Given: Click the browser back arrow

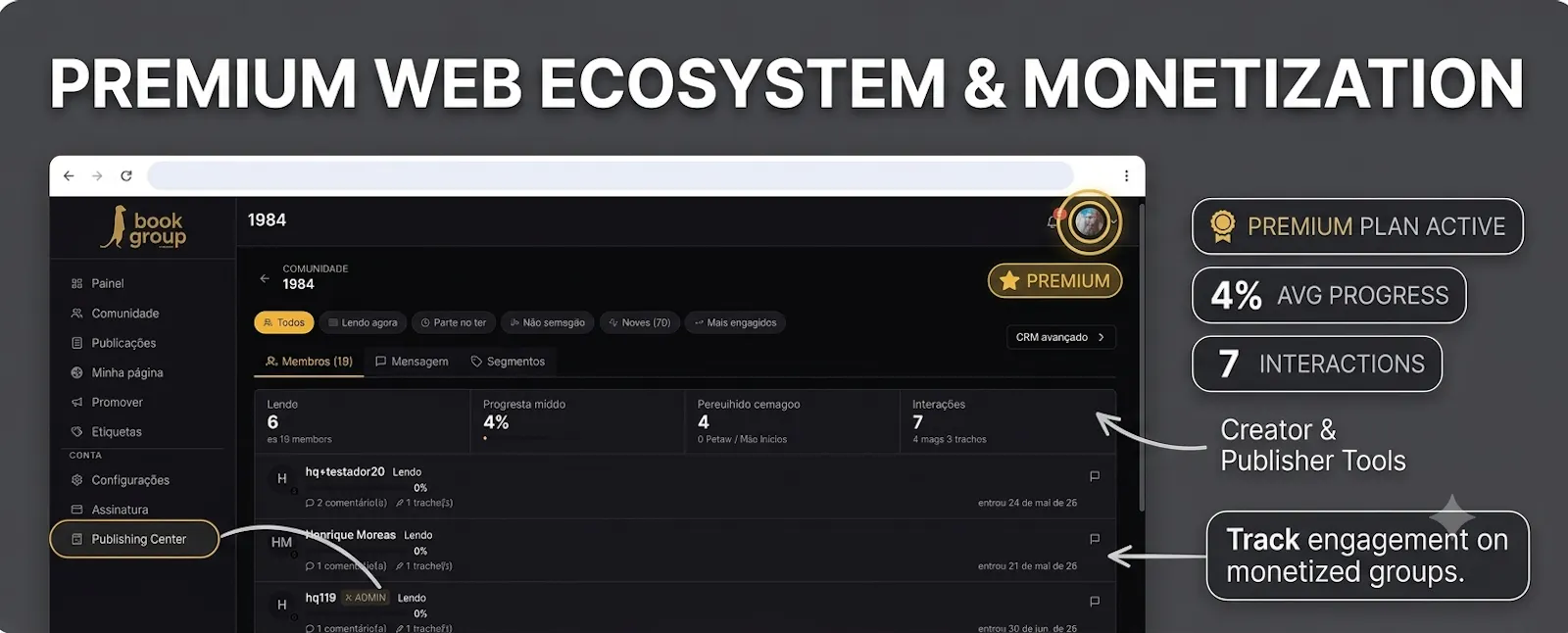Looking at the screenshot, I should click(x=69, y=176).
